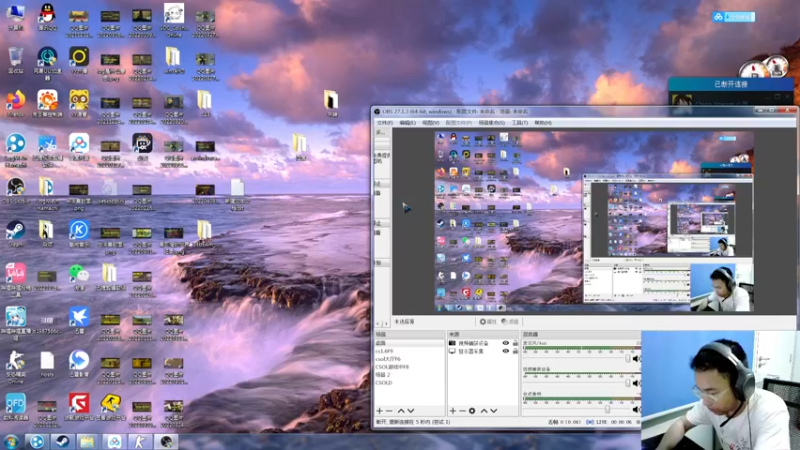
Task: Switch to OBS via its taskbar icon
Action: (x=166, y=441)
